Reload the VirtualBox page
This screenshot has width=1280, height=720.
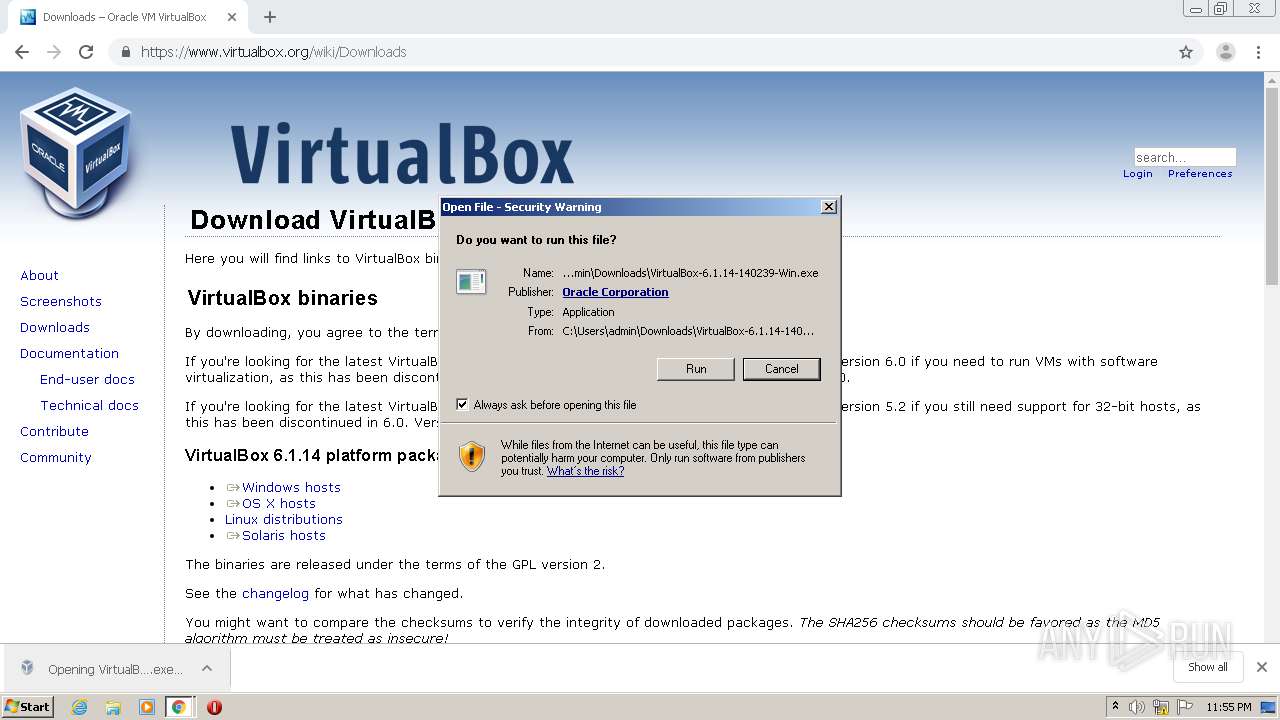(x=86, y=52)
